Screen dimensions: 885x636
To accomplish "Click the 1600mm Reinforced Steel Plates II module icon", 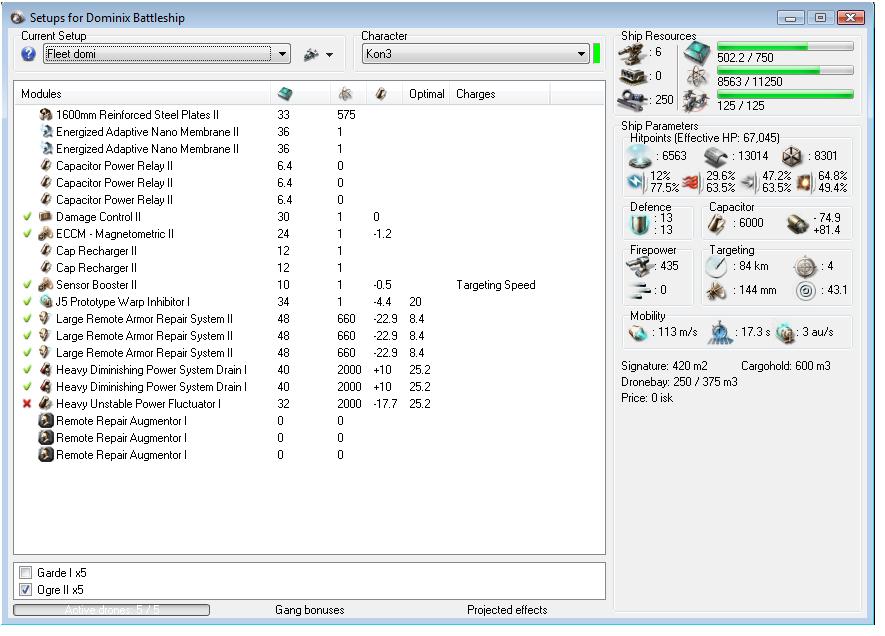I will [46, 115].
